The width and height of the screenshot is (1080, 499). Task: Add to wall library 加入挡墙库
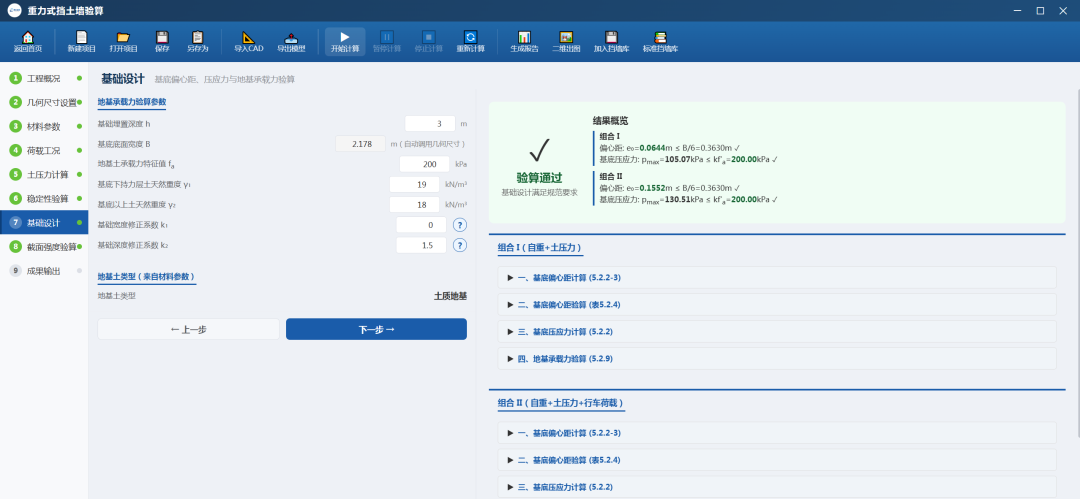(x=611, y=41)
